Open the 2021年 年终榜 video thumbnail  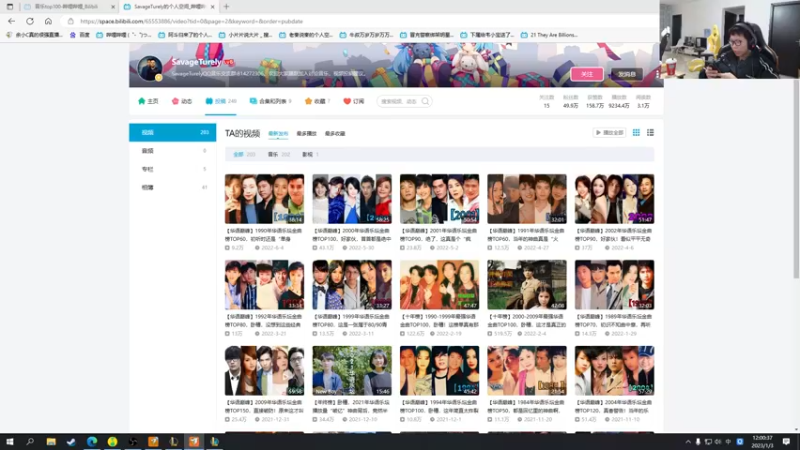pos(352,371)
